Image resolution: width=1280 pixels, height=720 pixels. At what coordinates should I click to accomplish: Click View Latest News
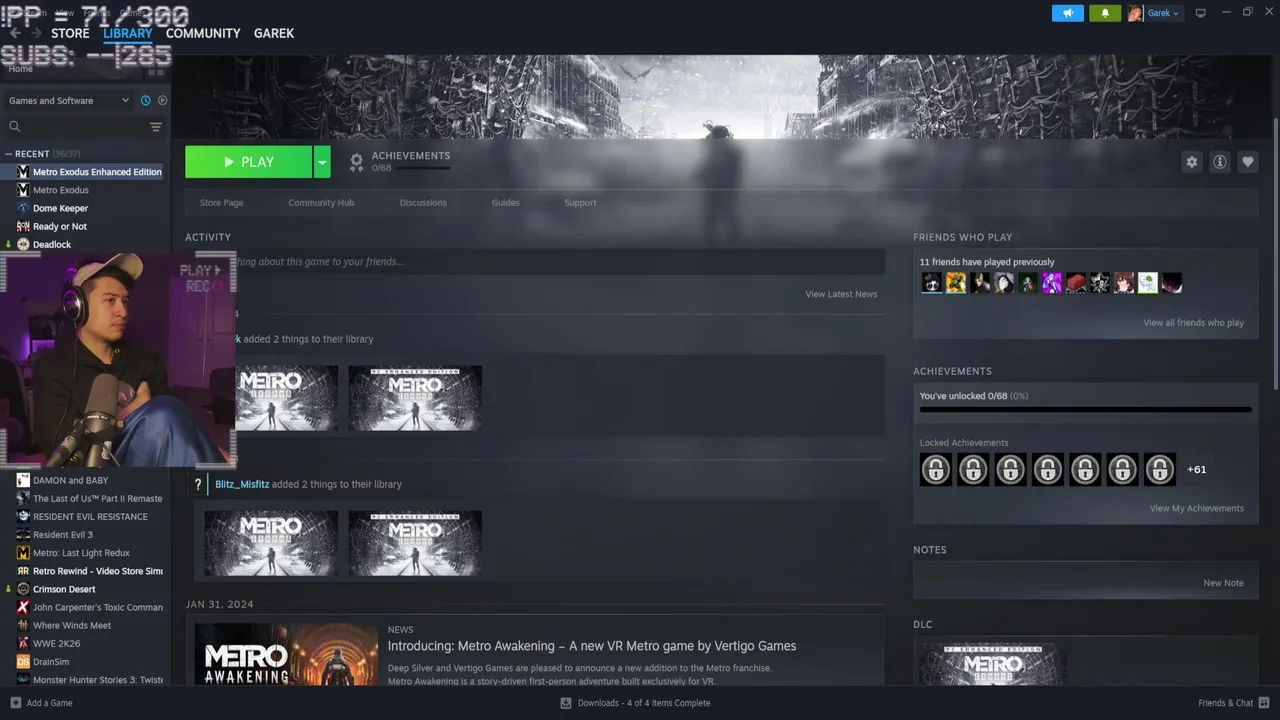841,294
